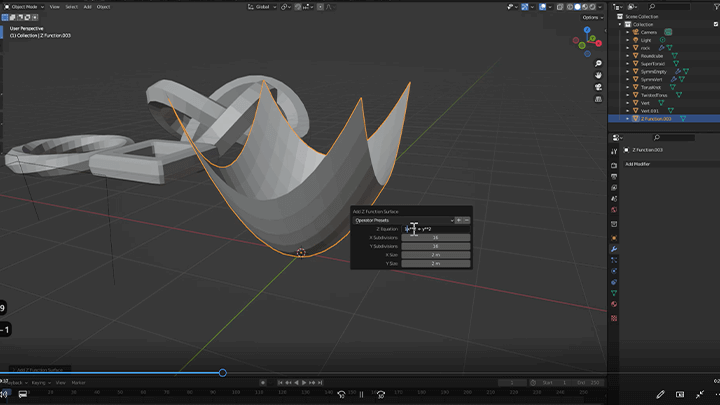Enable solid viewport shading
The width and height of the screenshot is (720, 405).
(578, 7)
